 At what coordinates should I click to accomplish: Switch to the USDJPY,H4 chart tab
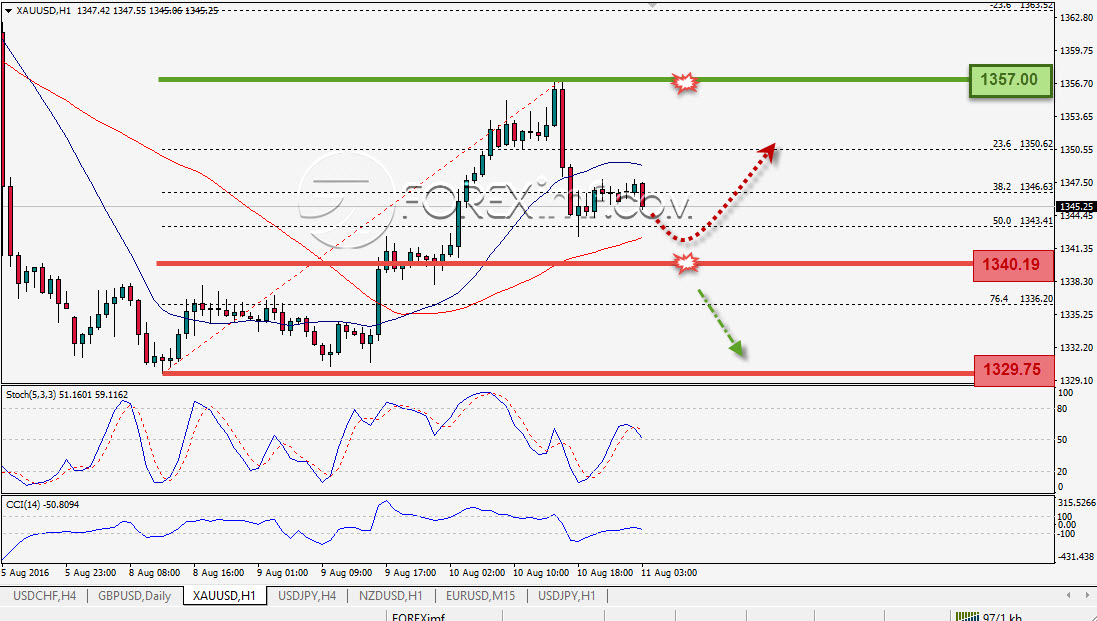307,596
